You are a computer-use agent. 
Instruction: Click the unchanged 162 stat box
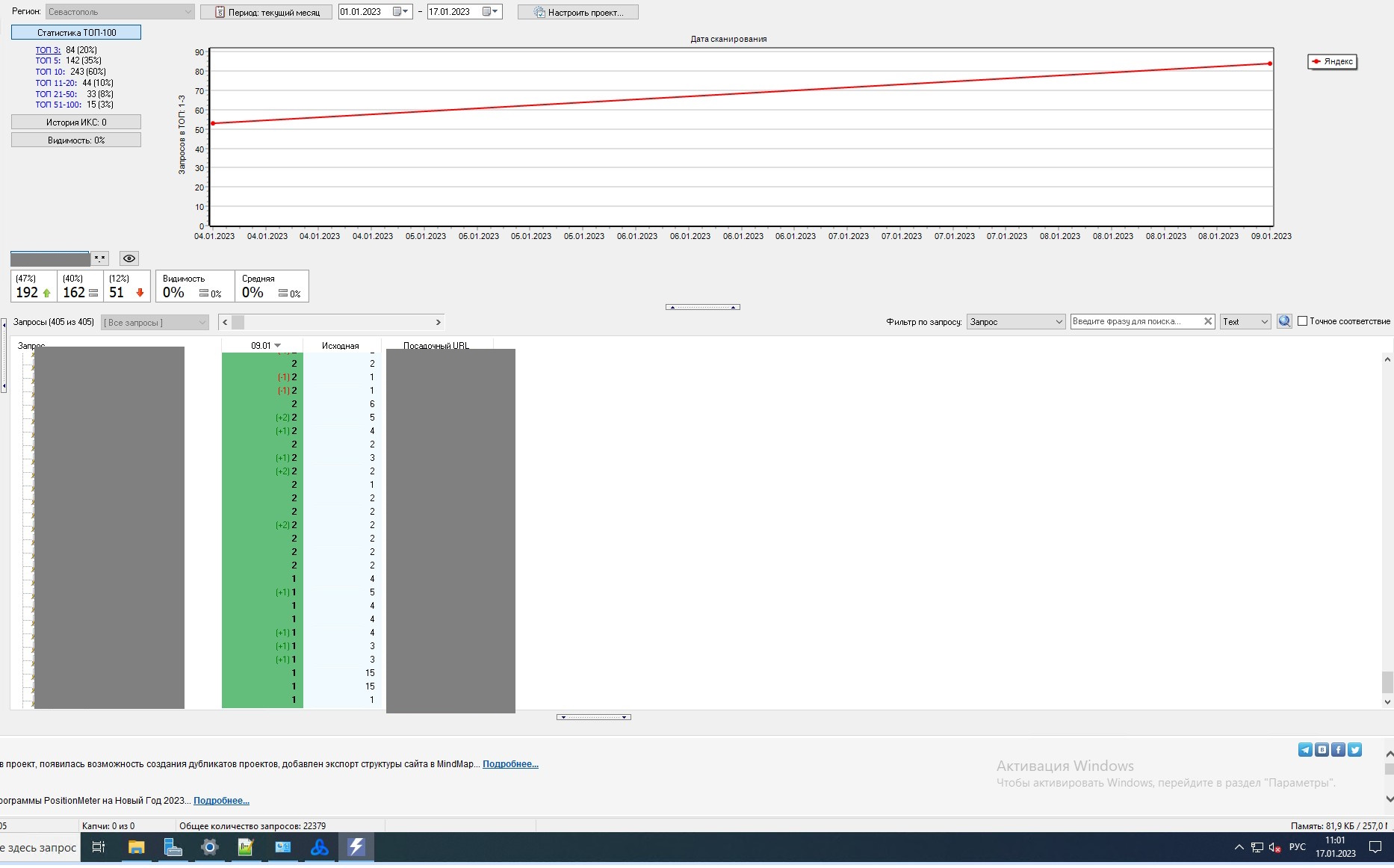coord(80,286)
